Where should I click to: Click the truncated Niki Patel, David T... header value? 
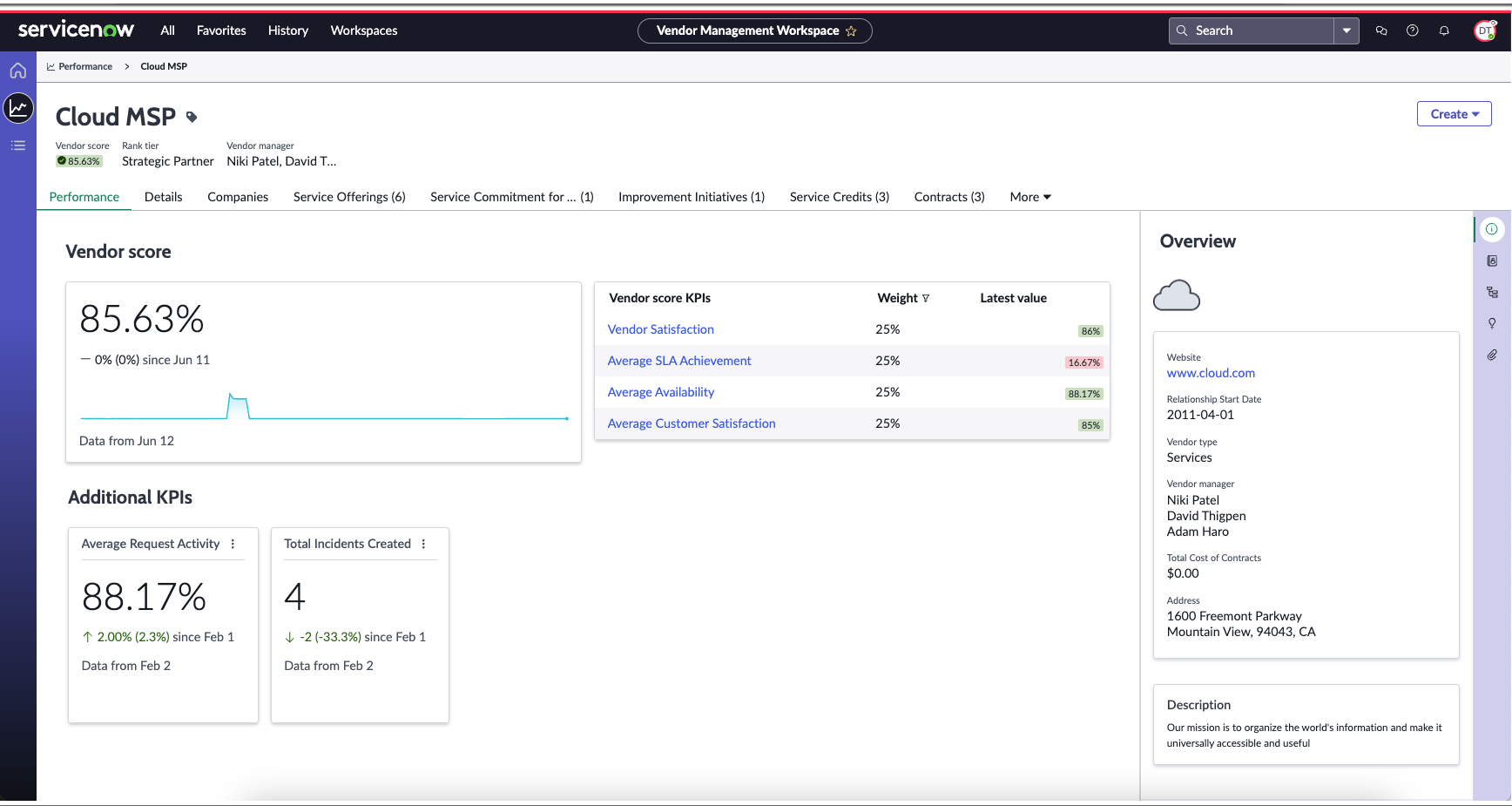(x=281, y=161)
